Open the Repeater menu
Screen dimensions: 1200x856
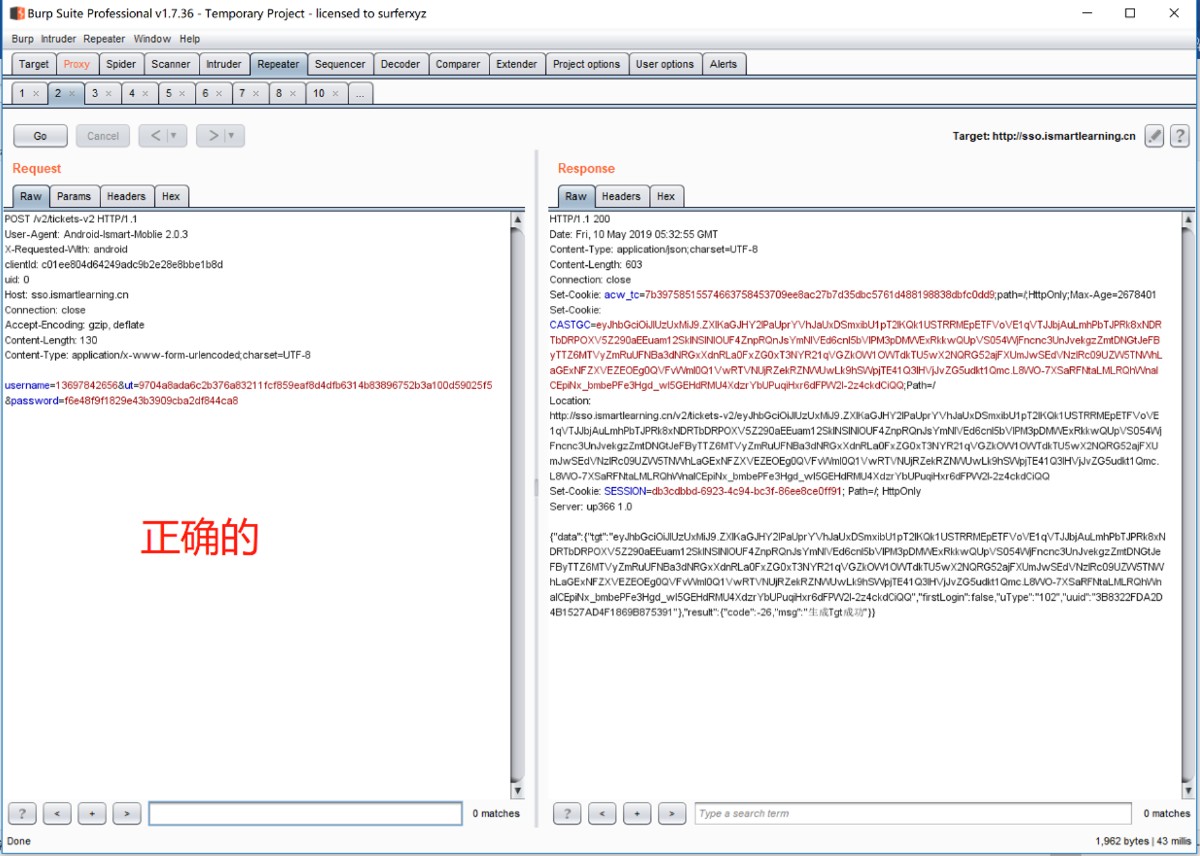104,39
